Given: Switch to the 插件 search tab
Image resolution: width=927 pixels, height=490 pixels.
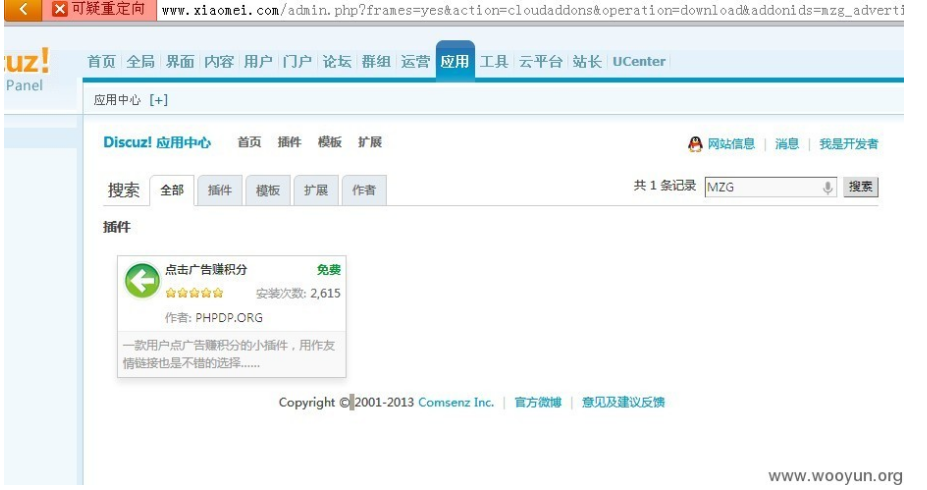Looking at the screenshot, I should (220, 190).
